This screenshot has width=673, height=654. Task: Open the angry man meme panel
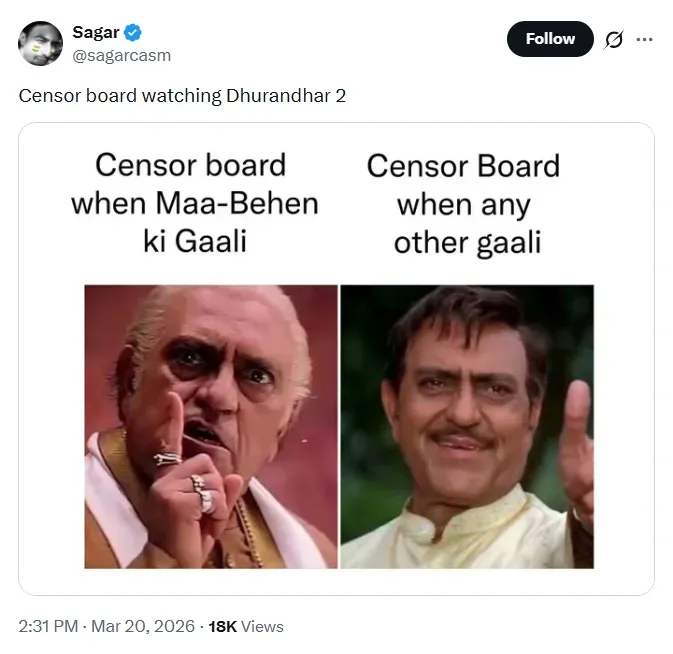coord(210,427)
